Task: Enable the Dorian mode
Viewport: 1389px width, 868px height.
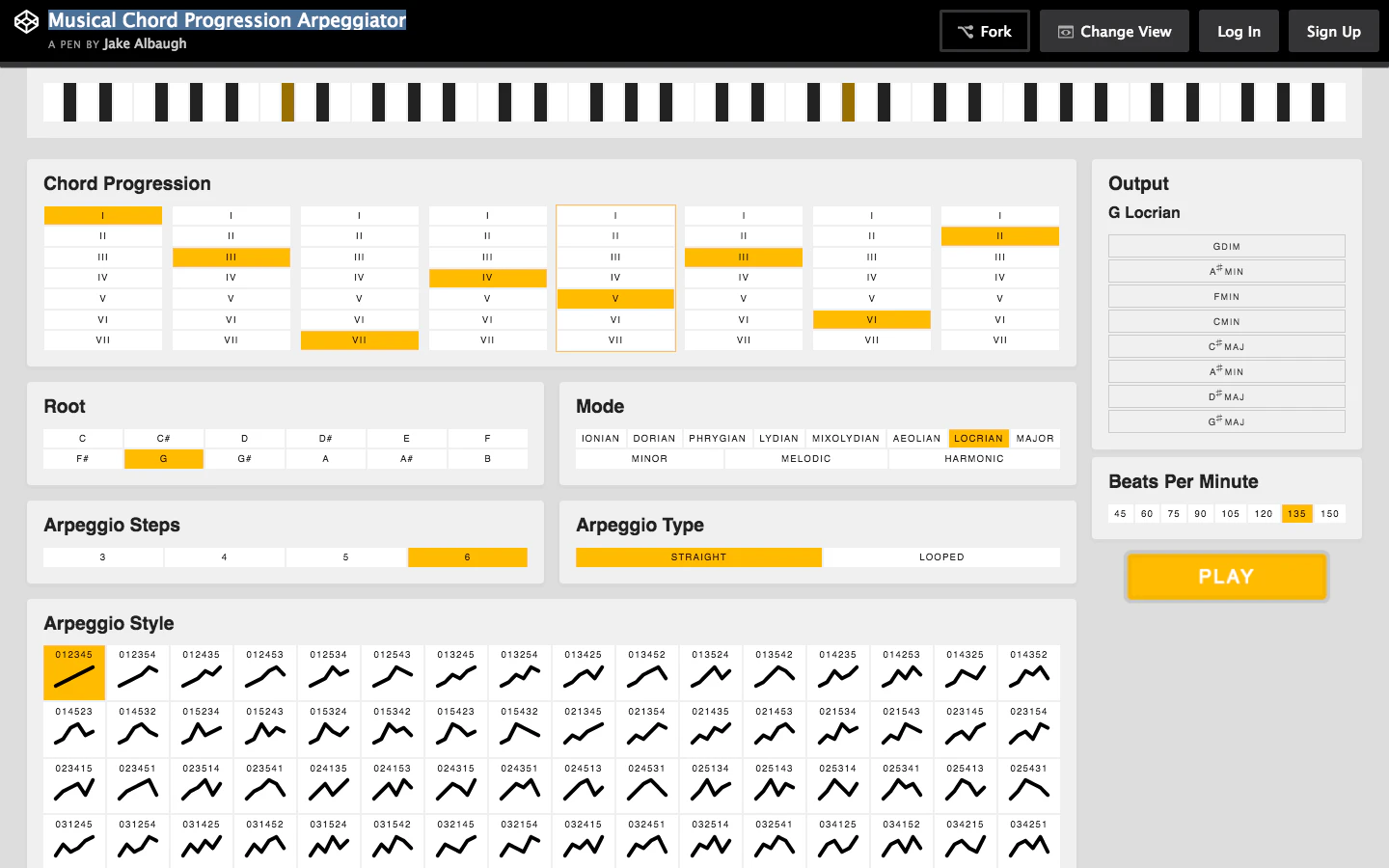Action: (x=654, y=438)
